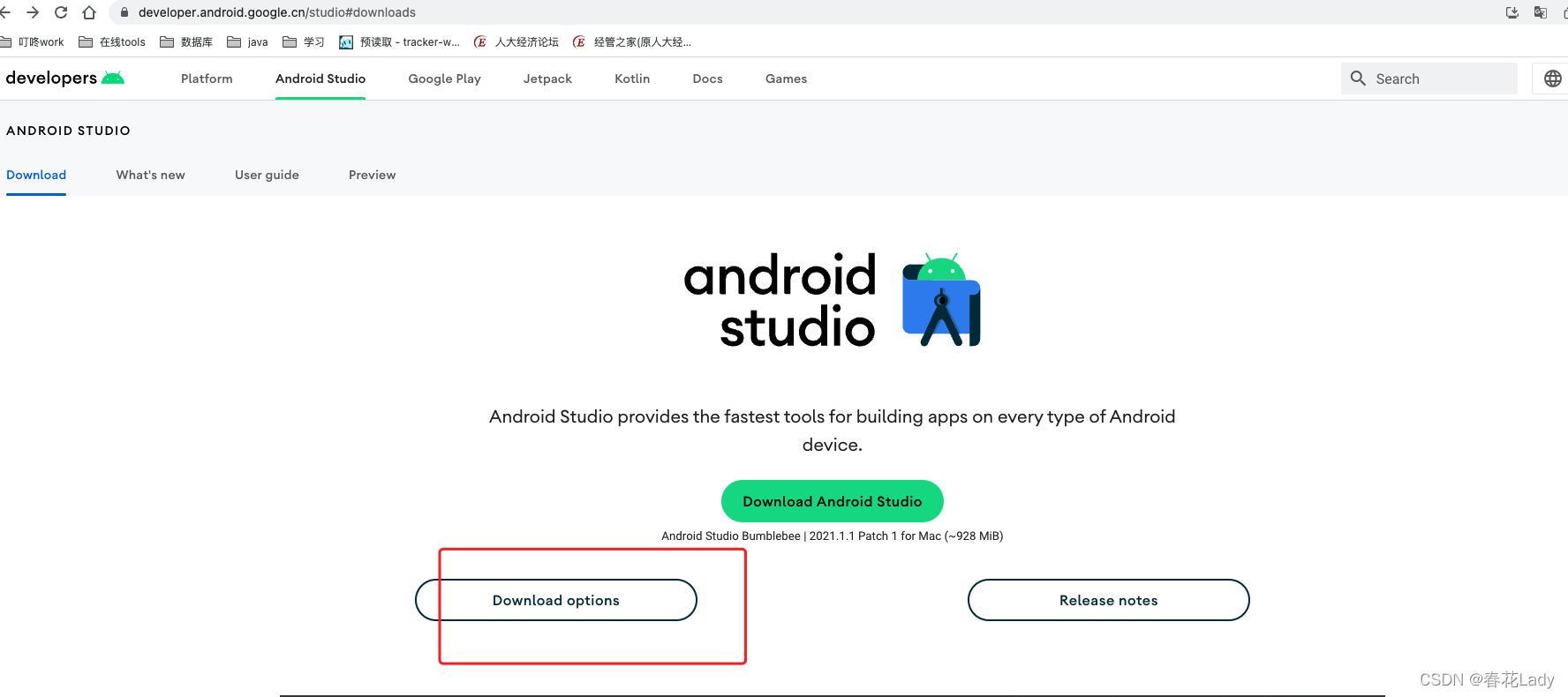This screenshot has width=1568, height=697.
Task: Open the Jetpack nav item
Action: pos(547,79)
